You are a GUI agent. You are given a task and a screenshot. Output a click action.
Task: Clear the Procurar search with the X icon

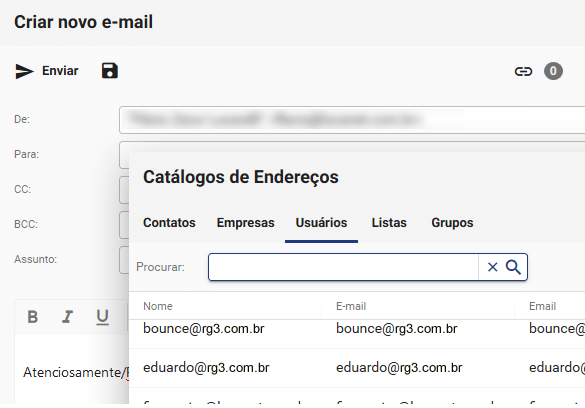[x=492, y=267]
